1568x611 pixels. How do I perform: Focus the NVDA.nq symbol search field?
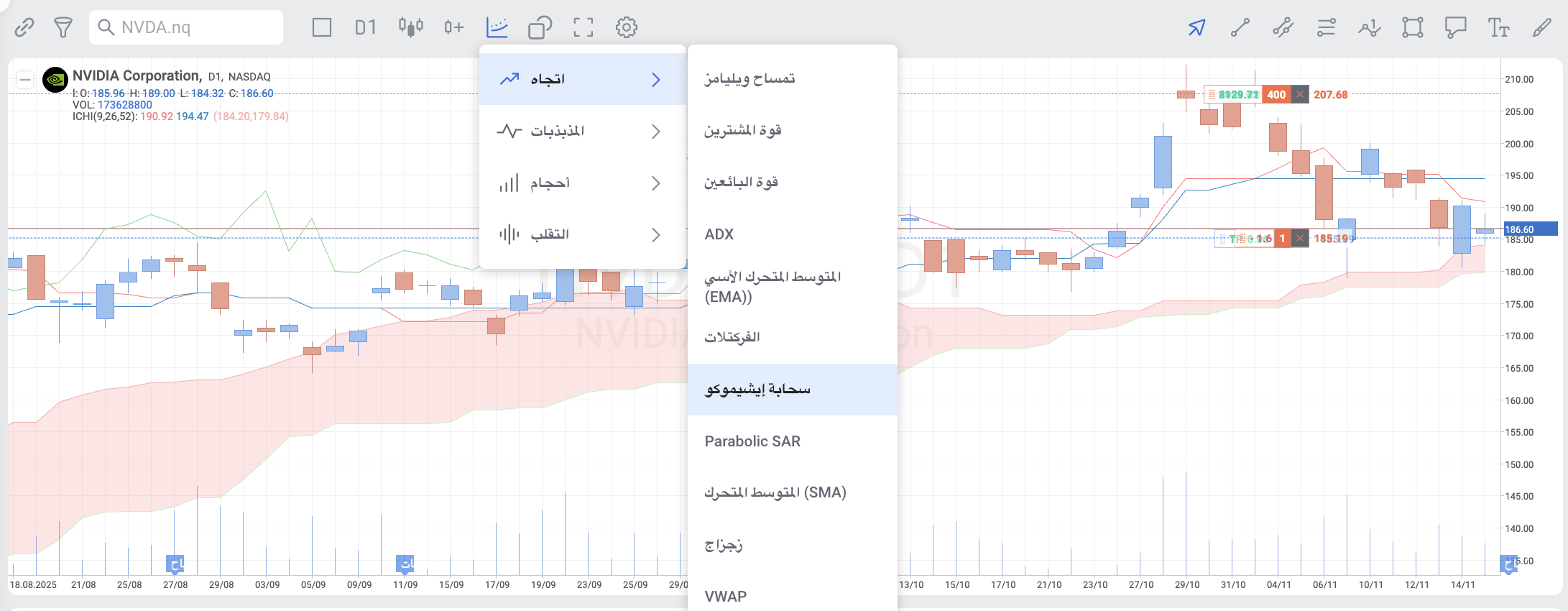click(x=186, y=27)
